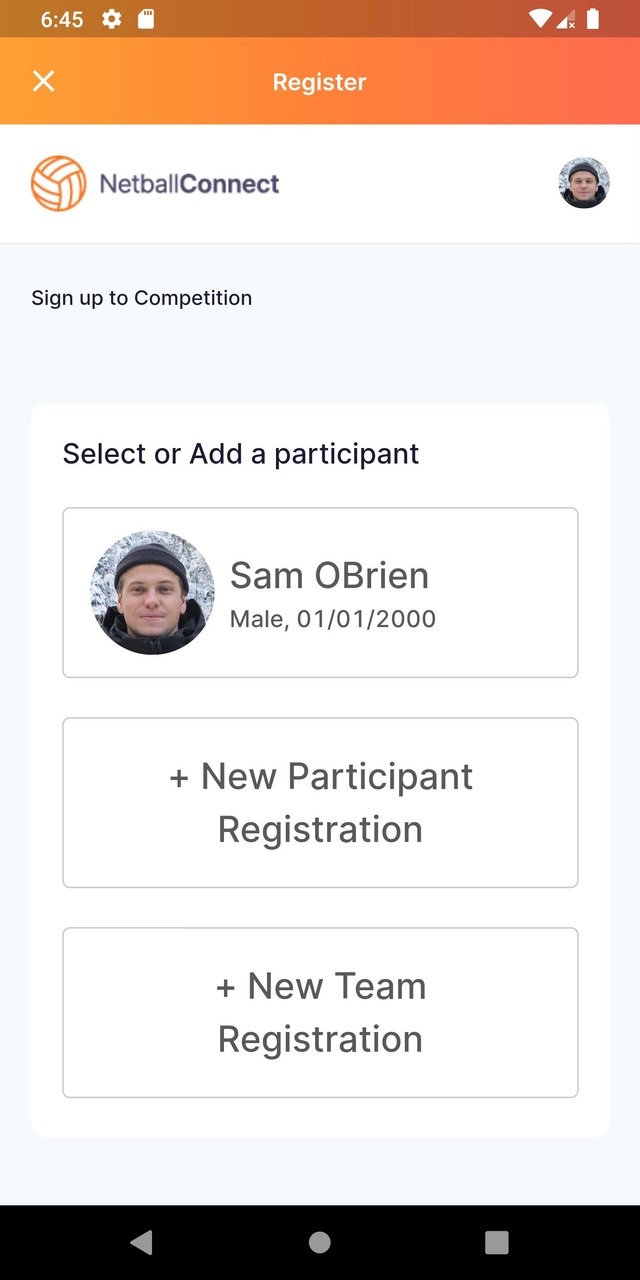Click the Male, 01/01/2000 participant details
The width and height of the screenshot is (640, 1280).
click(333, 619)
